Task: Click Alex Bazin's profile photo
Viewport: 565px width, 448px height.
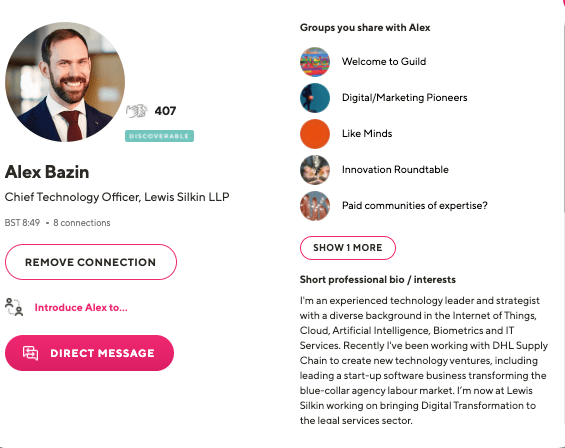Action: tap(65, 82)
